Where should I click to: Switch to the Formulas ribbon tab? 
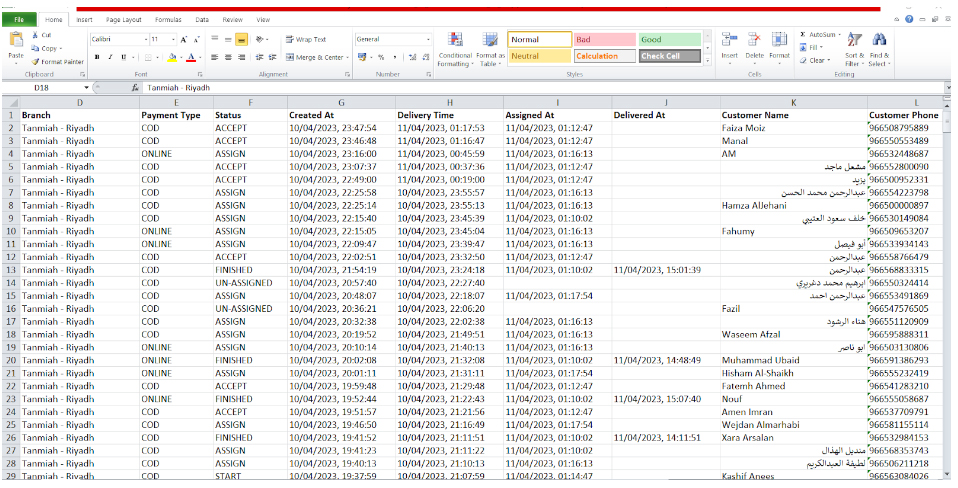pyautogui.click(x=167, y=19)
